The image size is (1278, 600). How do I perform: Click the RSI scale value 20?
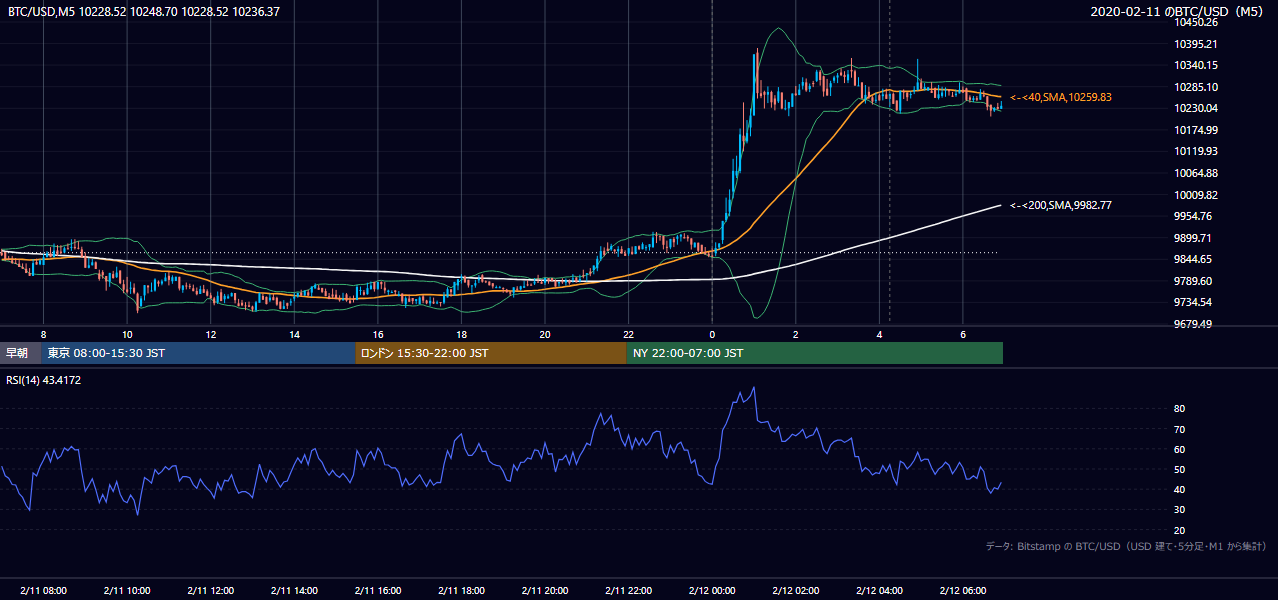tap(1180, 530)
